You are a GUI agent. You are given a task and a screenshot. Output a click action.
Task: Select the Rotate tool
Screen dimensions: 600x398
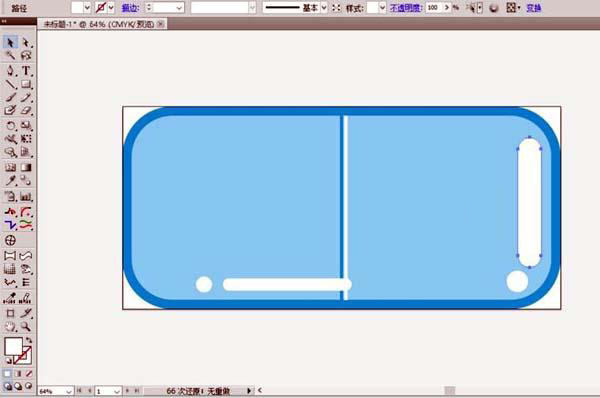(x=10, y=126)
